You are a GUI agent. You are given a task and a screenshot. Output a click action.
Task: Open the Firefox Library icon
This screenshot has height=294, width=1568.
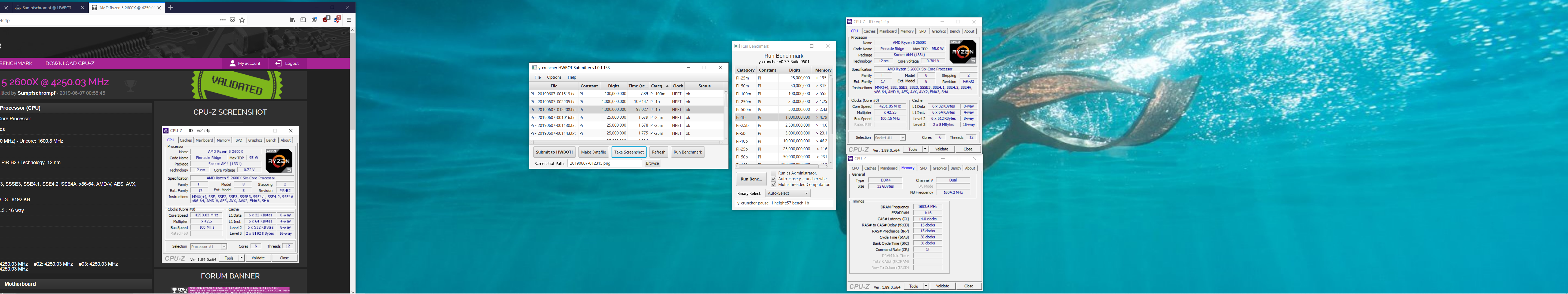[x=292, y=20]
